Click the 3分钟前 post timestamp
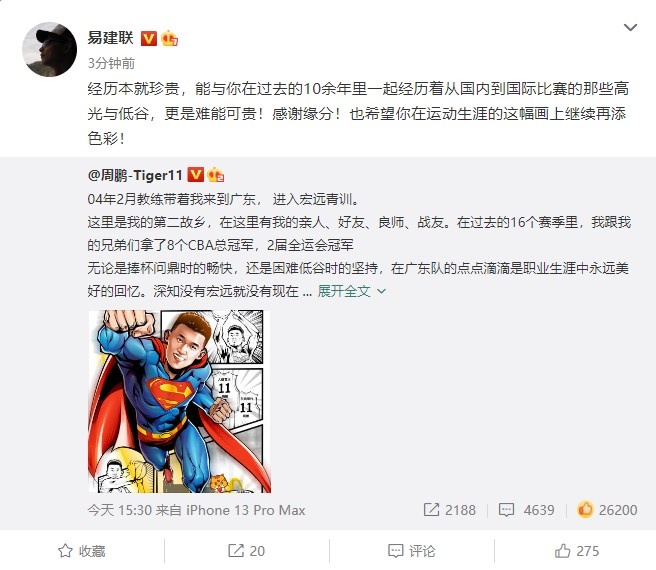Image resolution: width=656 pixels, height=570 pixels. point(111,63)
